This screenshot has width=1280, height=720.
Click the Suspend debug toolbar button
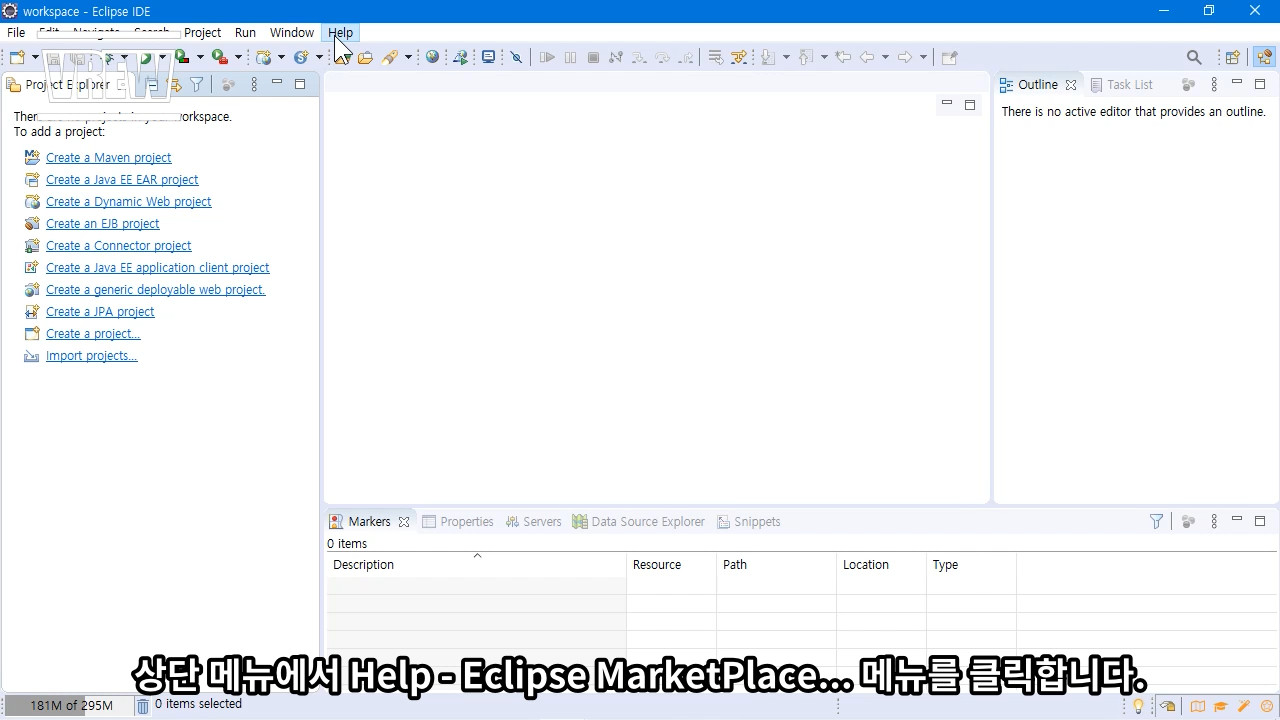click(570, 57)
